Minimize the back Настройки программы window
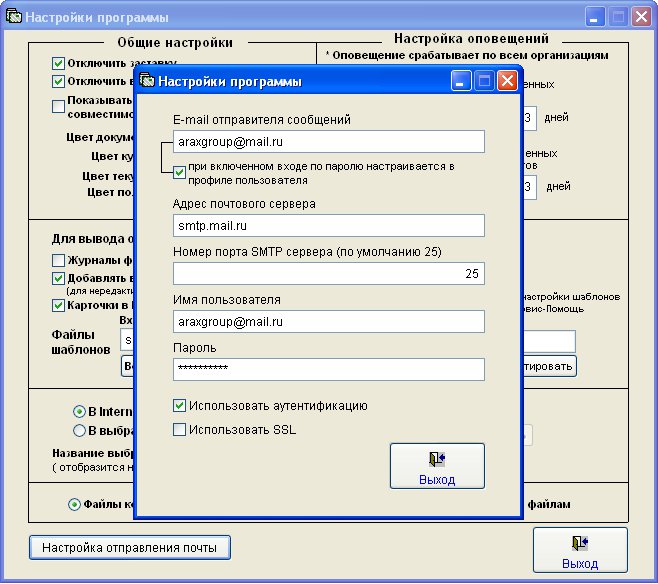The height and width of the screenshot is (584, 658). [x=595, y=17]
